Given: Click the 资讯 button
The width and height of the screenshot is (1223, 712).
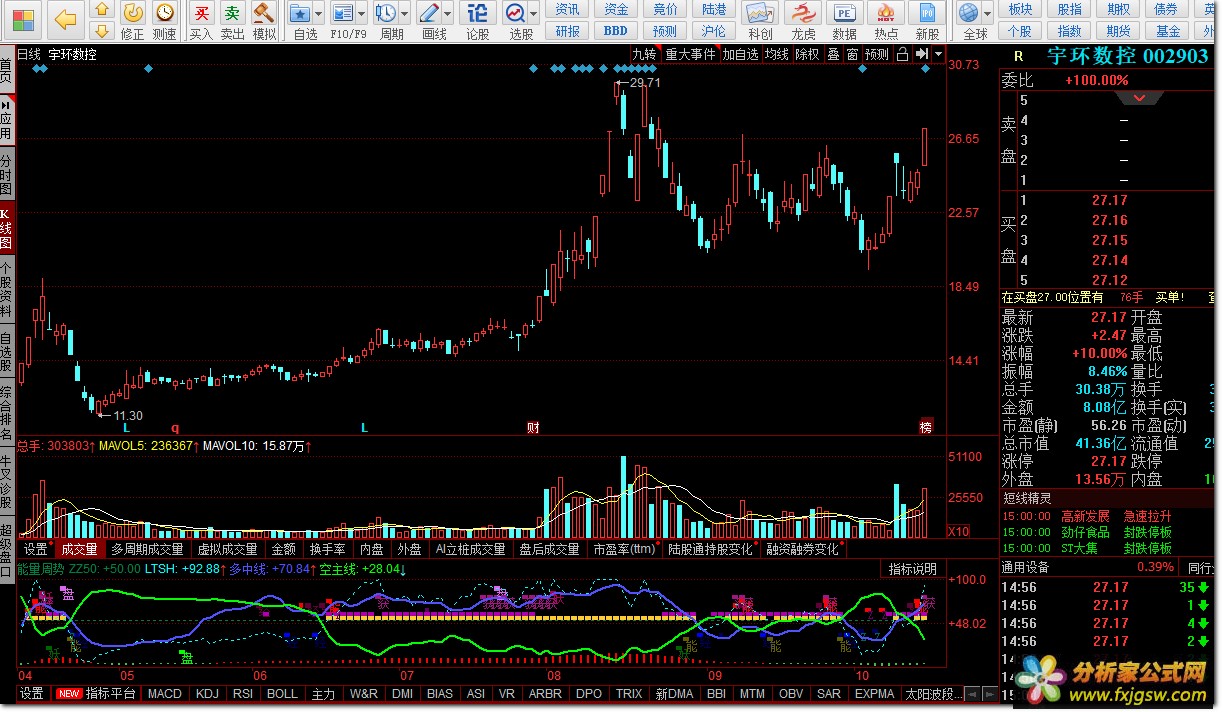Looking at the screenshot, I should click(x=568, y=9).
